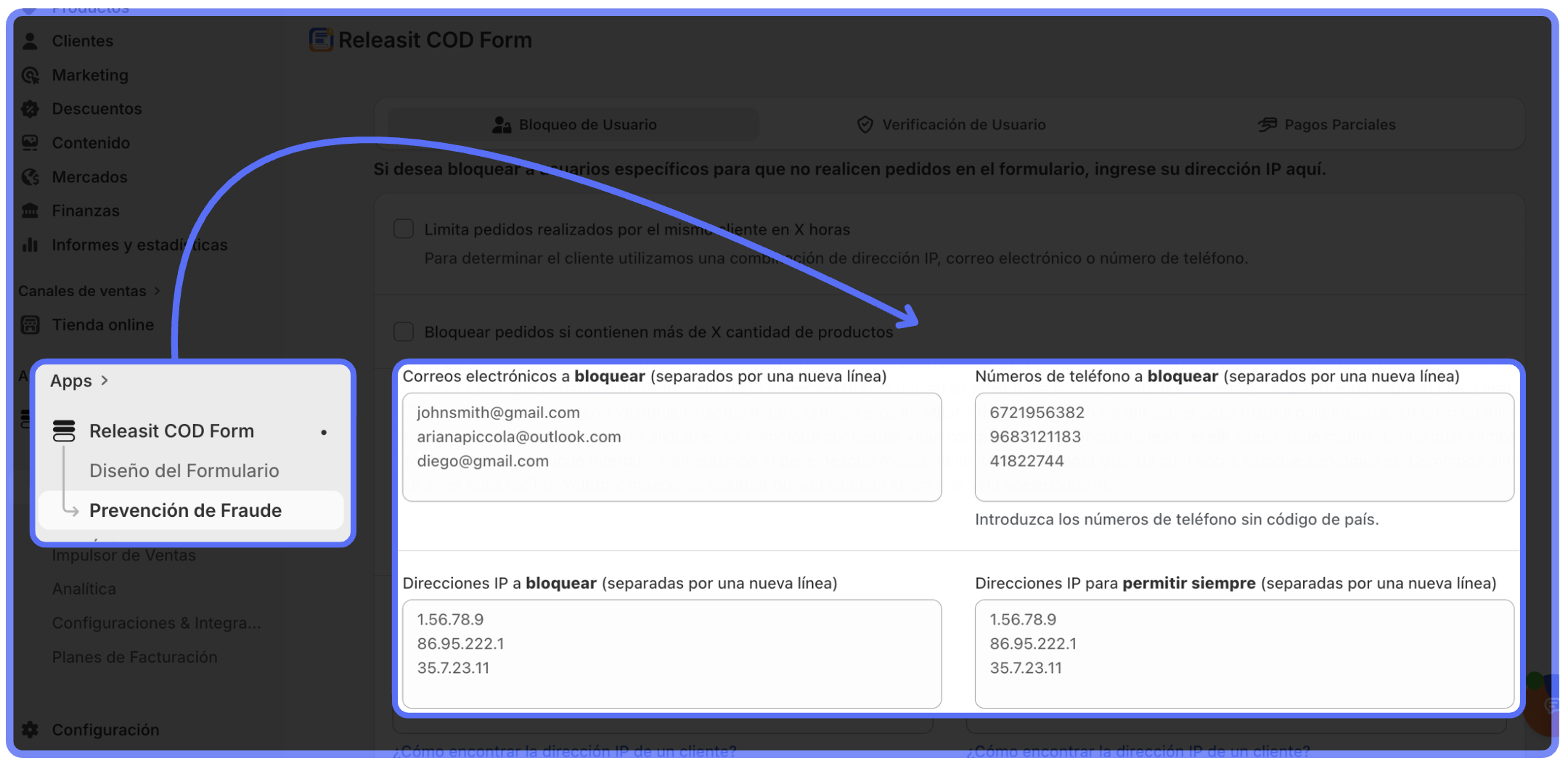Click the Informes y estadísticas chart icon

coord(30,245)
